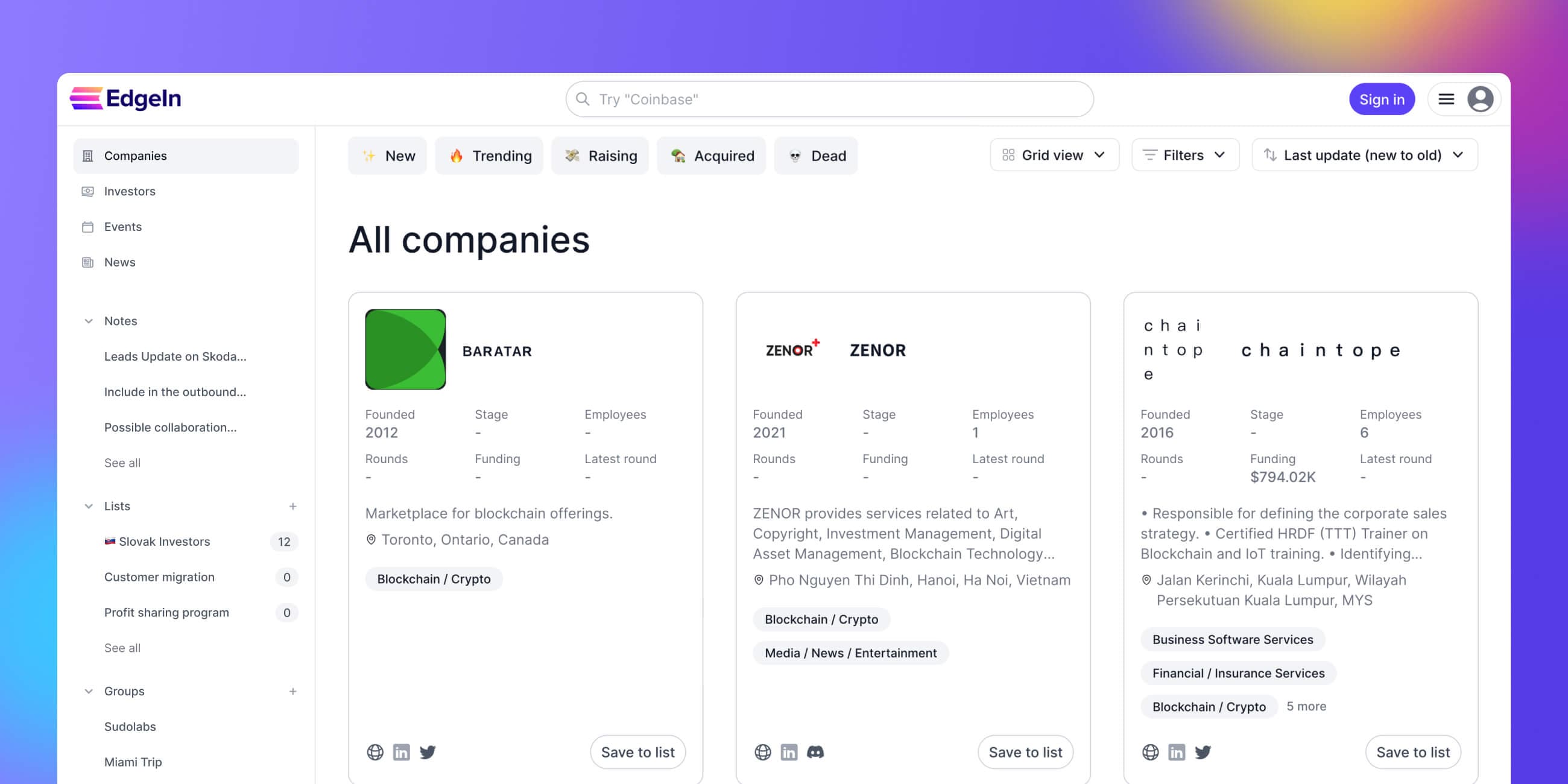Focus the Try "Coinbase" search field
1568x784 pixels.
coord(830,100)
